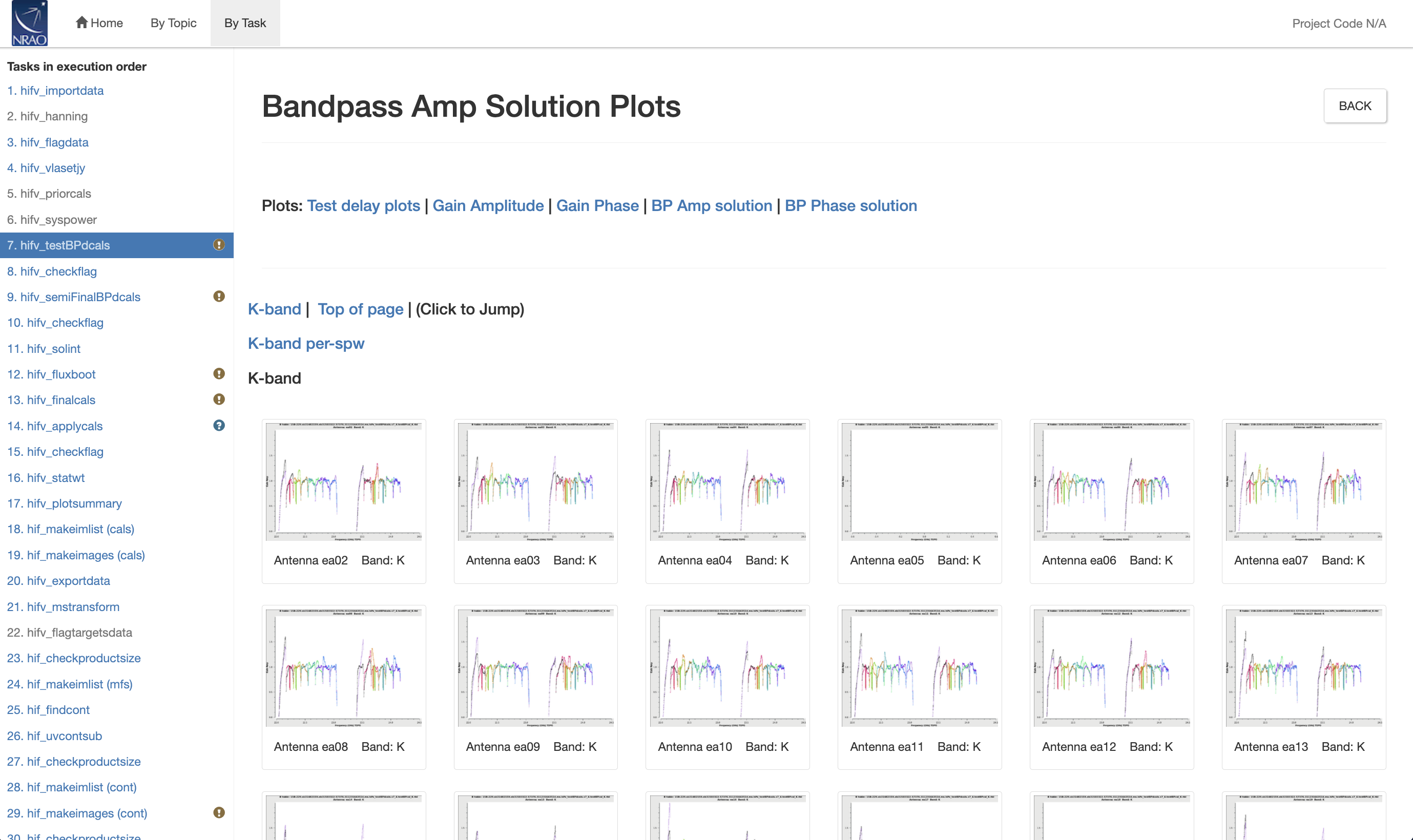This screenshot has width=1413, height=840.
Task: Open the Test delay plots link
Action: click(363, 205)
